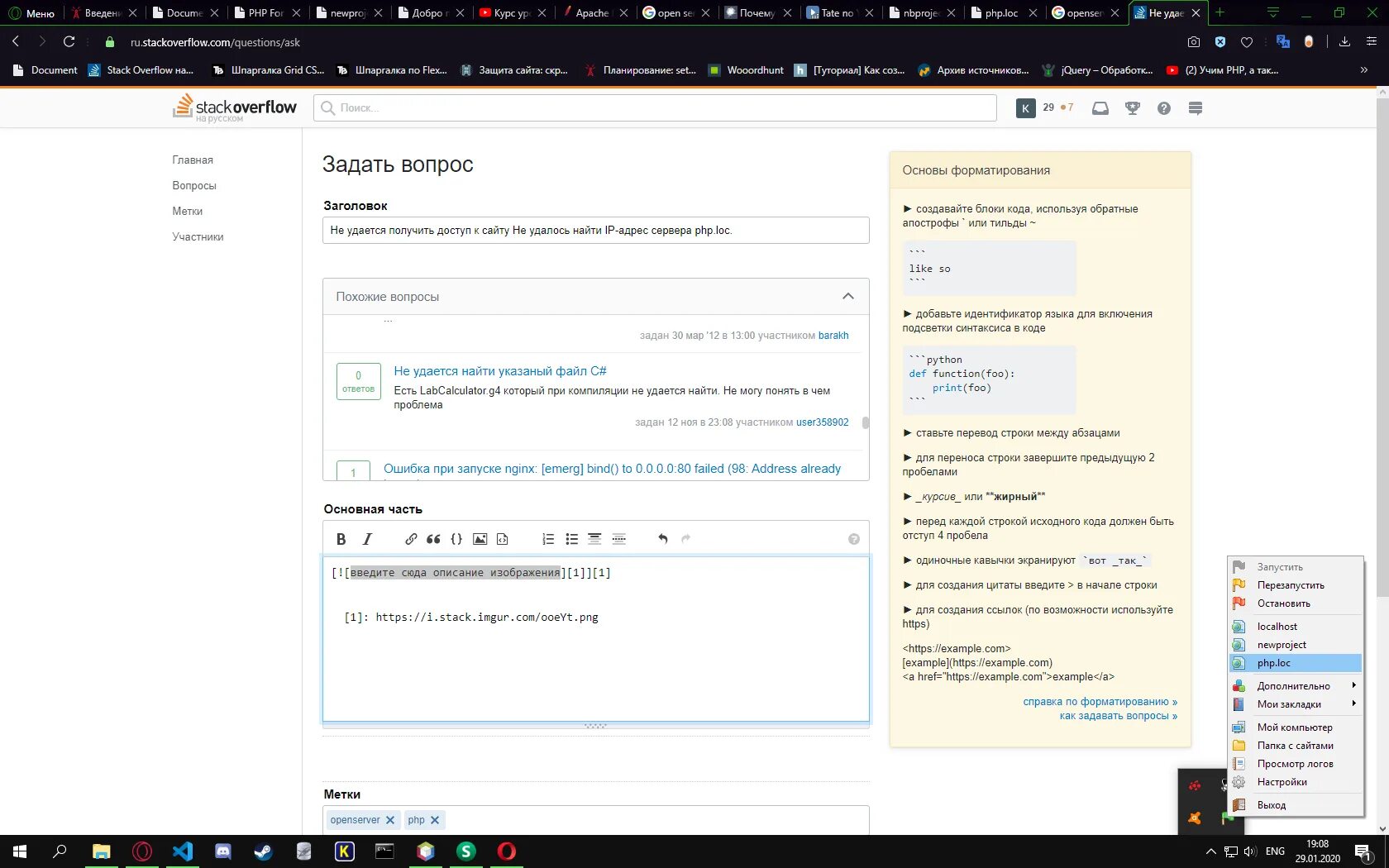Redo edit in the editor toolbar
Screen dimensions: 1389x868
point(685,539)
